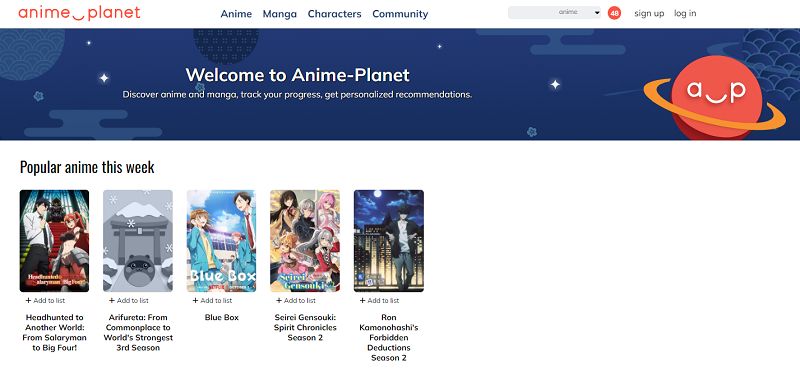Add Arifureta 3rd Season to list
The image size is (800, 370).
(x=129, y=301)
